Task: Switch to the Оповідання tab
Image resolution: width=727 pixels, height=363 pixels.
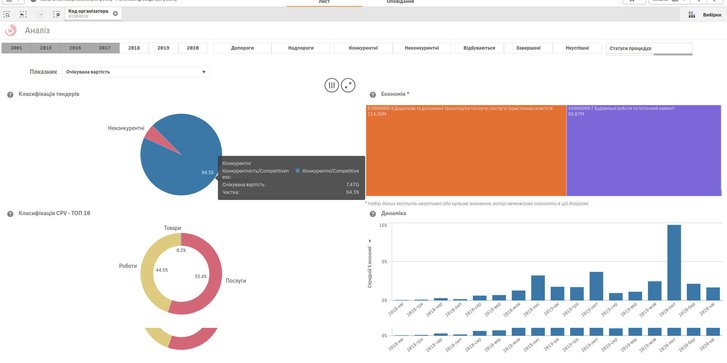Action: click(400, 2)
